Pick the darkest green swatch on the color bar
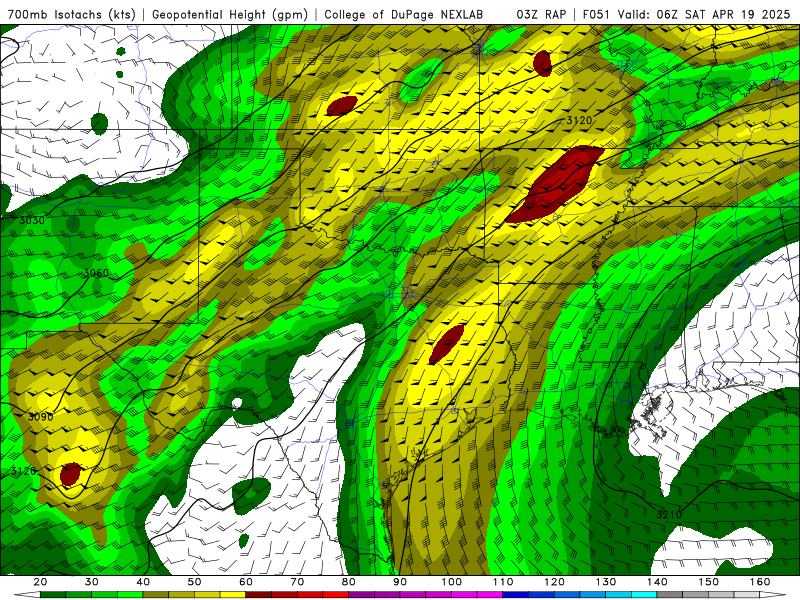Viewport: 800px width, 600px height. click(x=53, y=595)
